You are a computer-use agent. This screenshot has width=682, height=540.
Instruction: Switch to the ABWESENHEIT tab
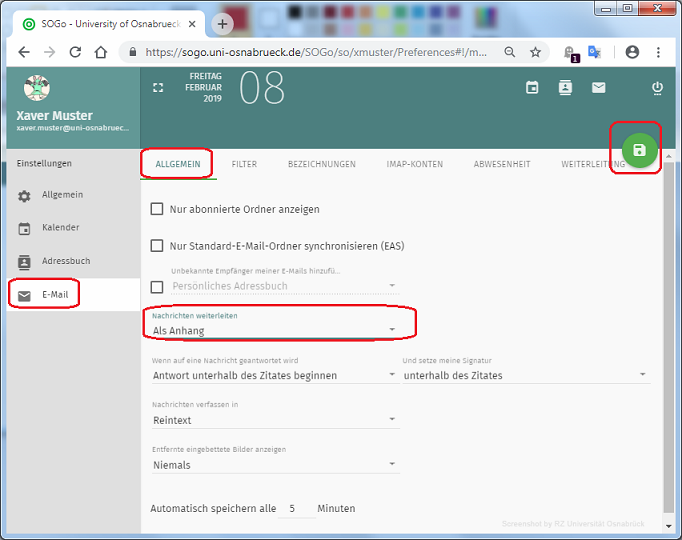[502, 164]
